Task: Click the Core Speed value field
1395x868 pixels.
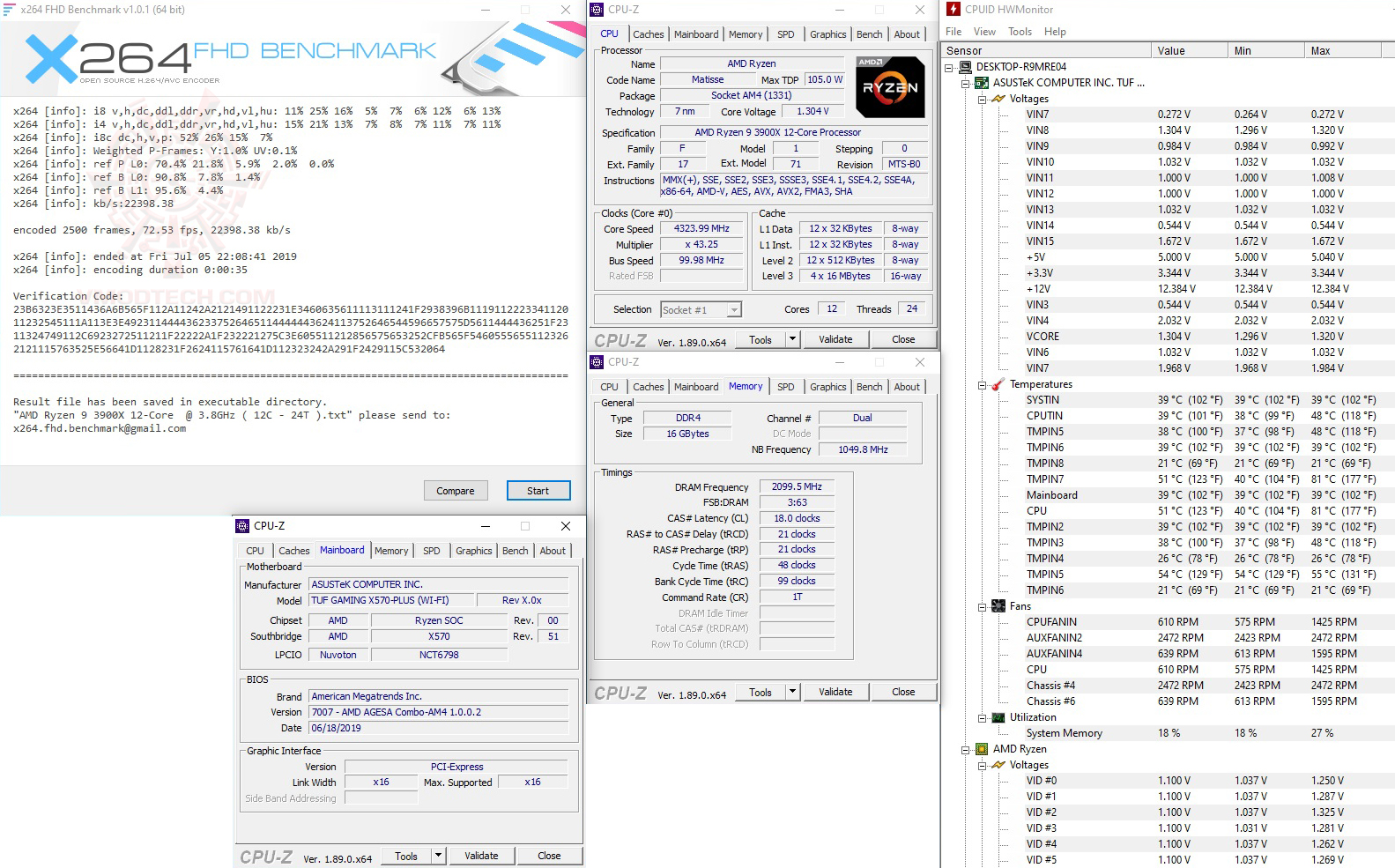Action: click(702, 229)
